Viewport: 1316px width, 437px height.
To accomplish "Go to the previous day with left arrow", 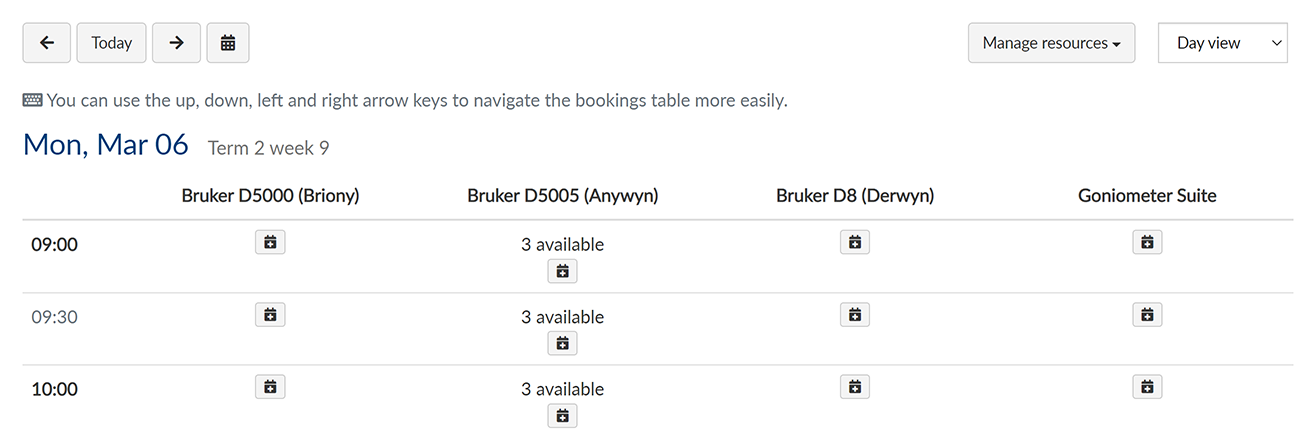I will (47, 43).
